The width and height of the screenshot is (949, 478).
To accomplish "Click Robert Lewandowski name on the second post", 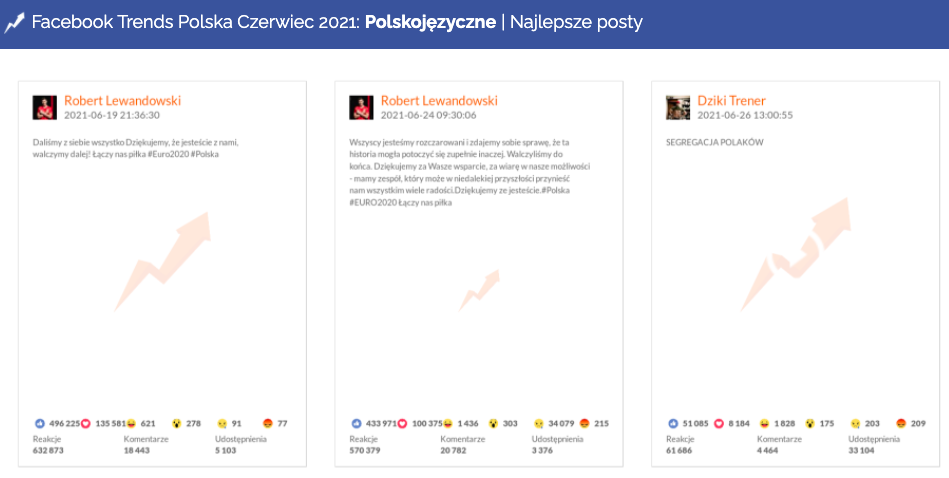I will click(x=439, y=101).
